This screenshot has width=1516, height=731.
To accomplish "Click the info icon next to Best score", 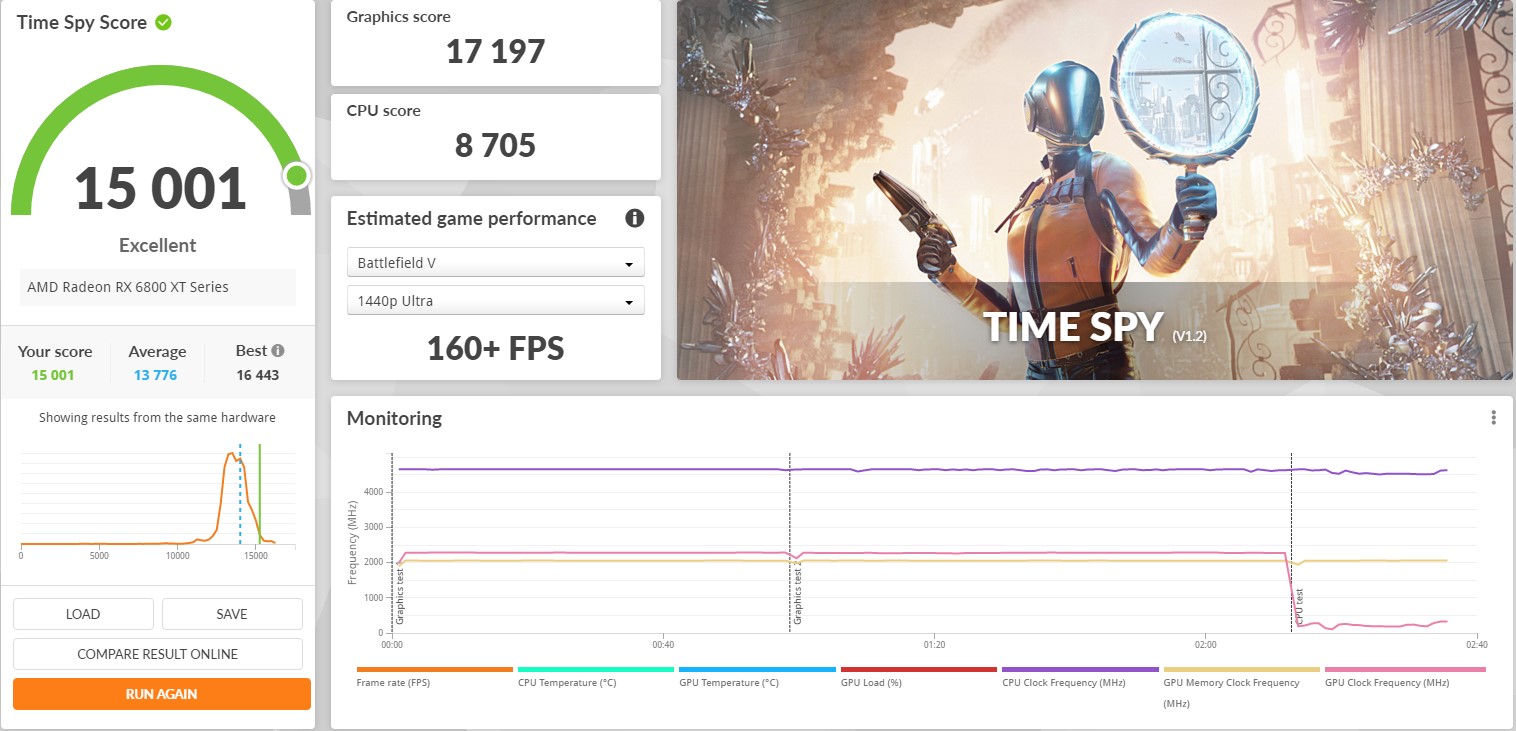I will click(x=280, y=349).
